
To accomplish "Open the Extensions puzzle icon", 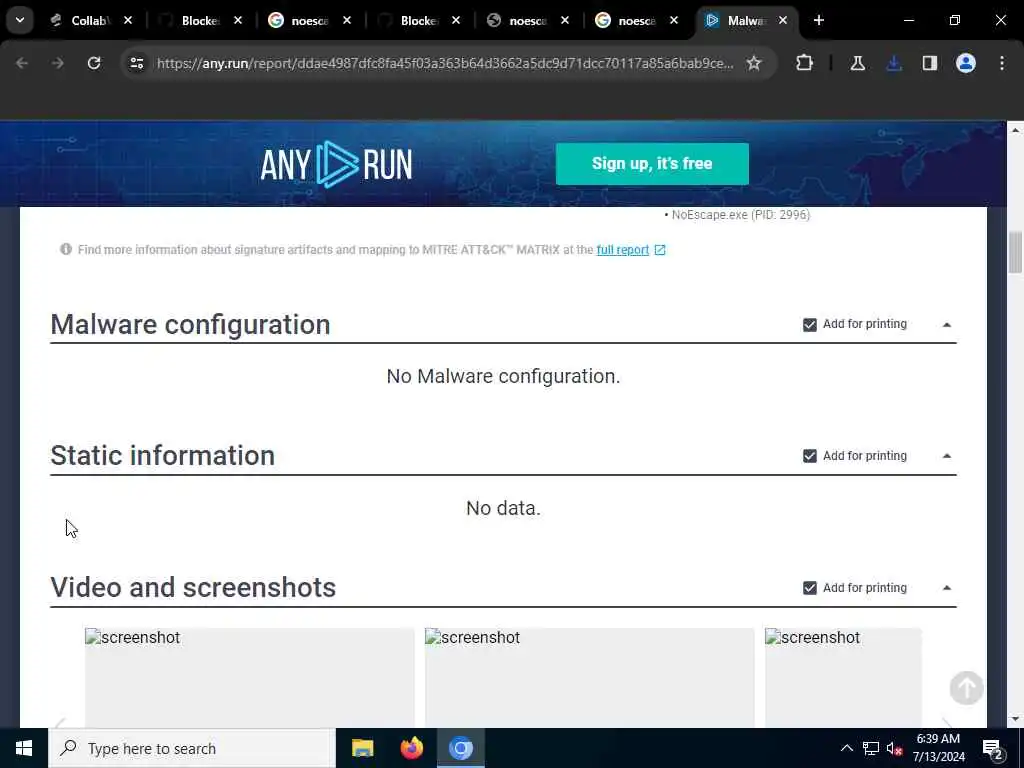I will [805, 63].
